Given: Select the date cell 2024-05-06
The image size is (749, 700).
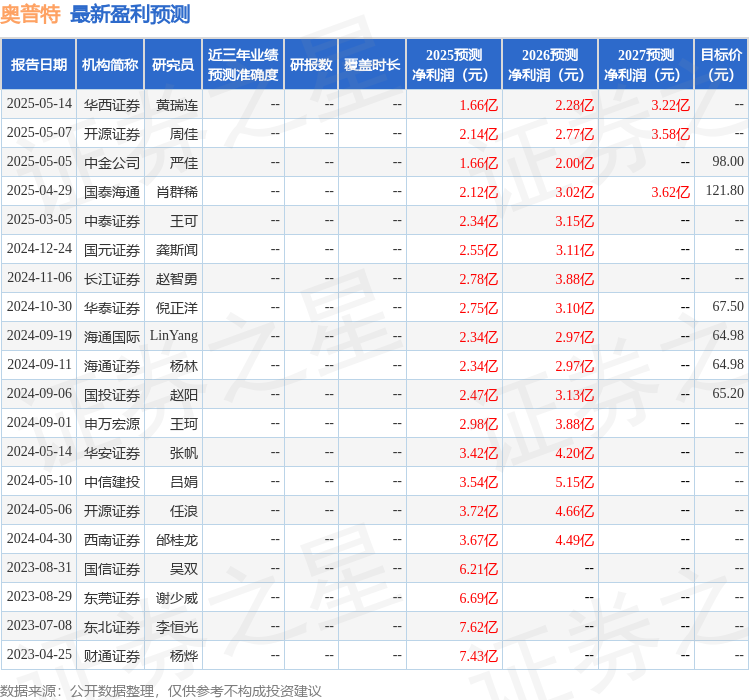Looking at the screenshot, I should [x=39, y=510].
